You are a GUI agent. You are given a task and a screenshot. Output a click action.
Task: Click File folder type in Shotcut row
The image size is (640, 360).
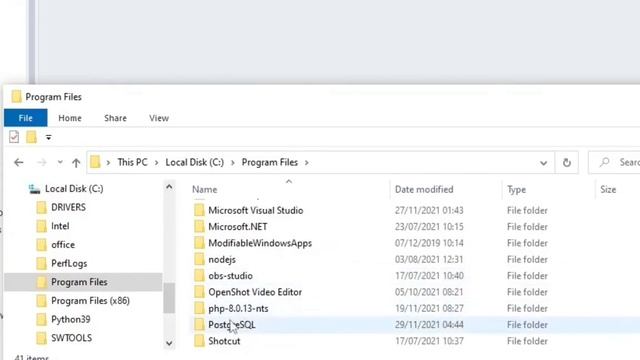[x=527, y=341]
